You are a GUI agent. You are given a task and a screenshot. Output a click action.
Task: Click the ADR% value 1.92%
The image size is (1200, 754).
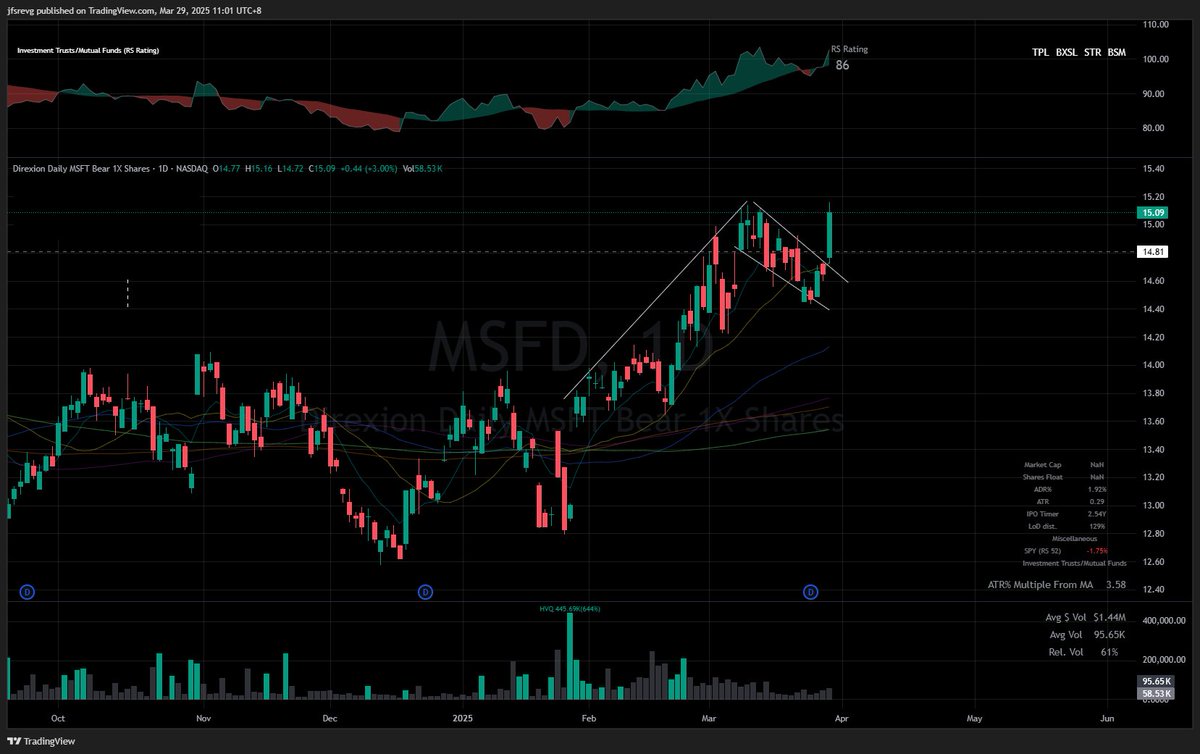[1099, 489]
